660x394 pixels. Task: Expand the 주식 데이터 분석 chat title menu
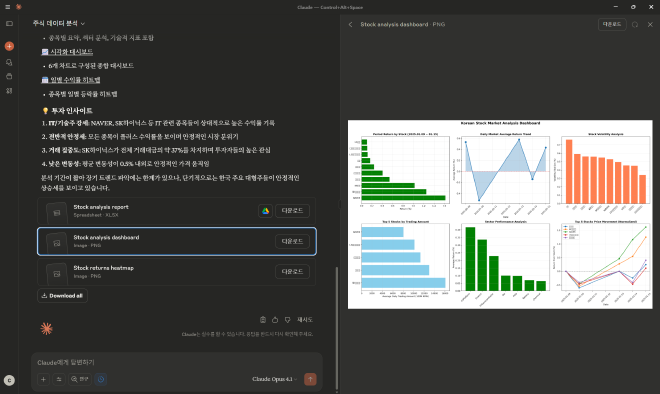coord(59,24)
